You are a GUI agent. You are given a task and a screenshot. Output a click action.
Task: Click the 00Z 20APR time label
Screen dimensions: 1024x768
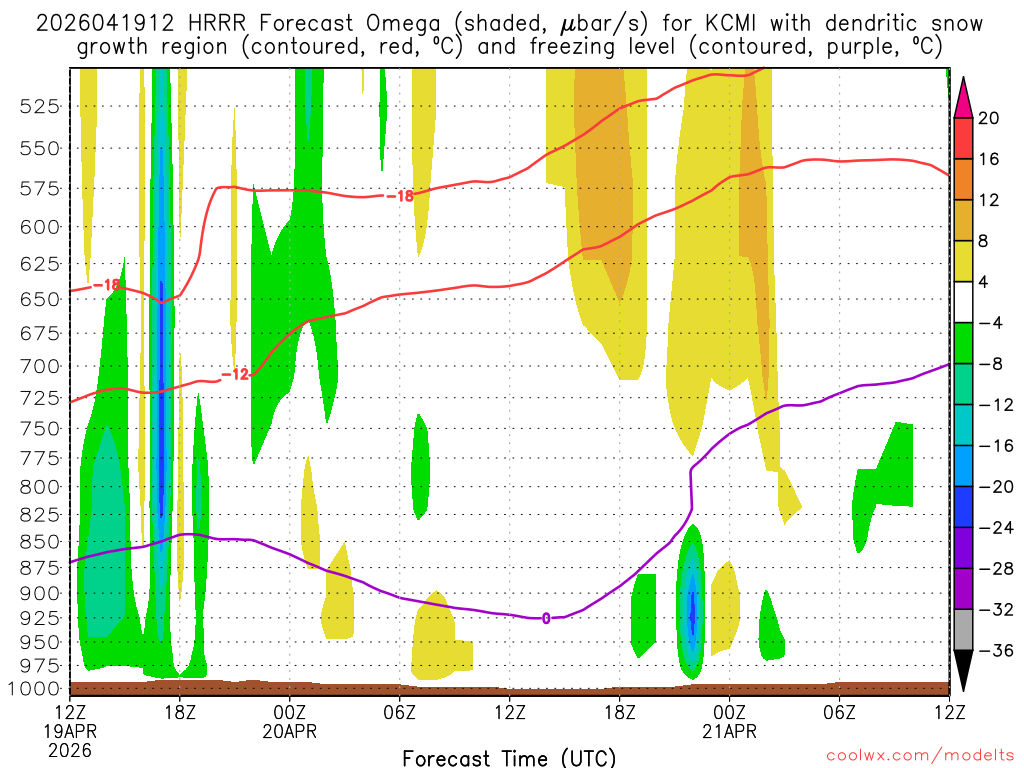click(x=290, y=721)
